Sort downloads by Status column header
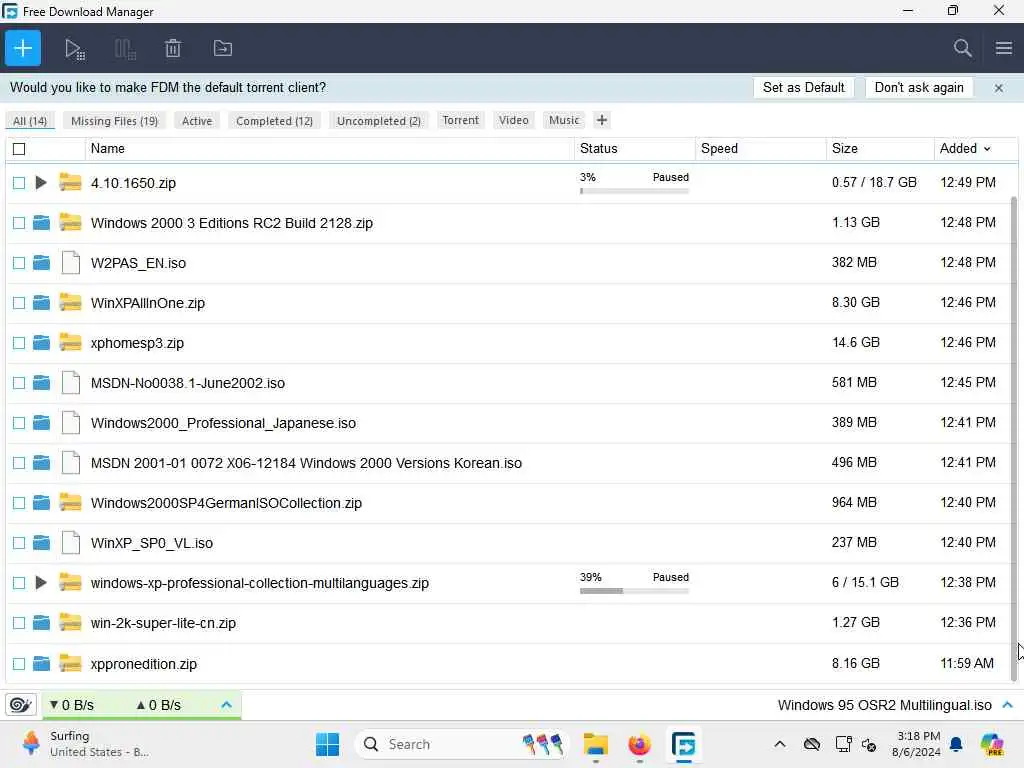The height and width of the screenshot is (768, 1024). 634,149
